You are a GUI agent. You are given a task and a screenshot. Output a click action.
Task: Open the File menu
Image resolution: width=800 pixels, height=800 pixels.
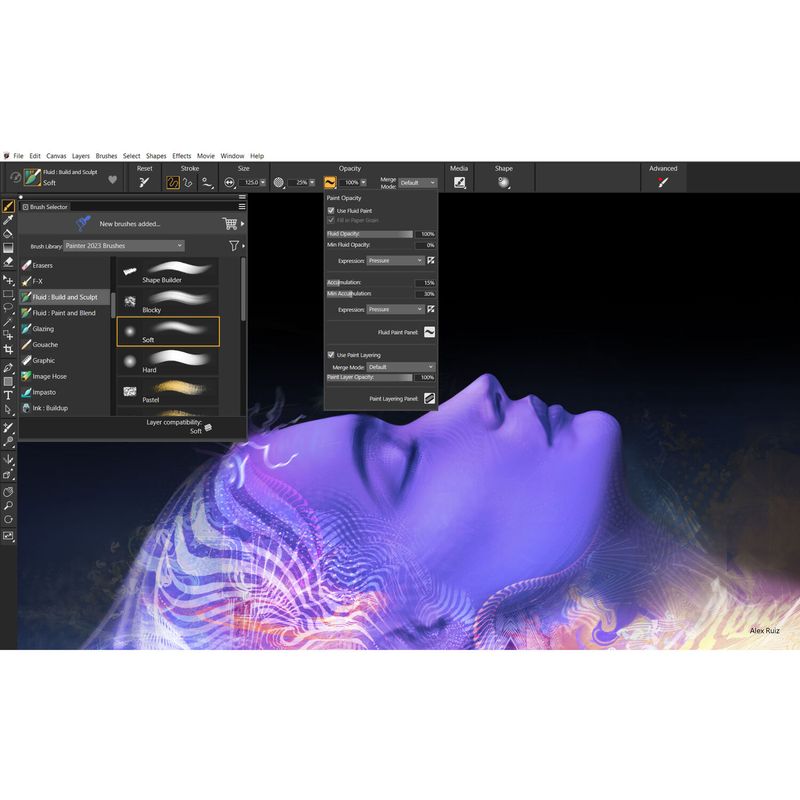(x=18, y=156)
